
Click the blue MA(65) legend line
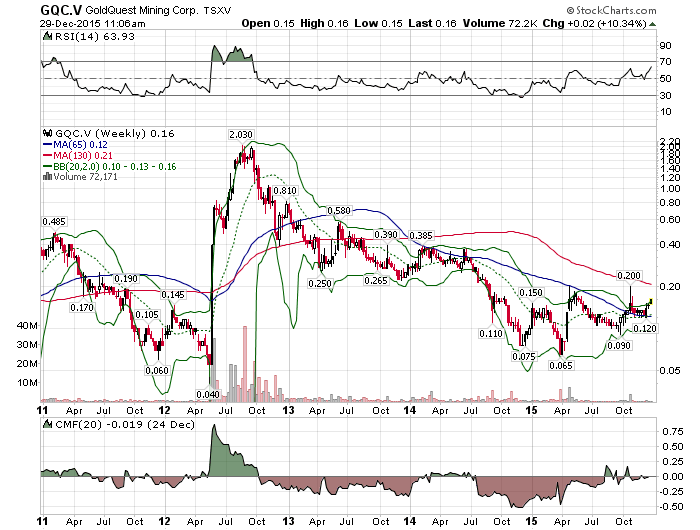(47, 144)
